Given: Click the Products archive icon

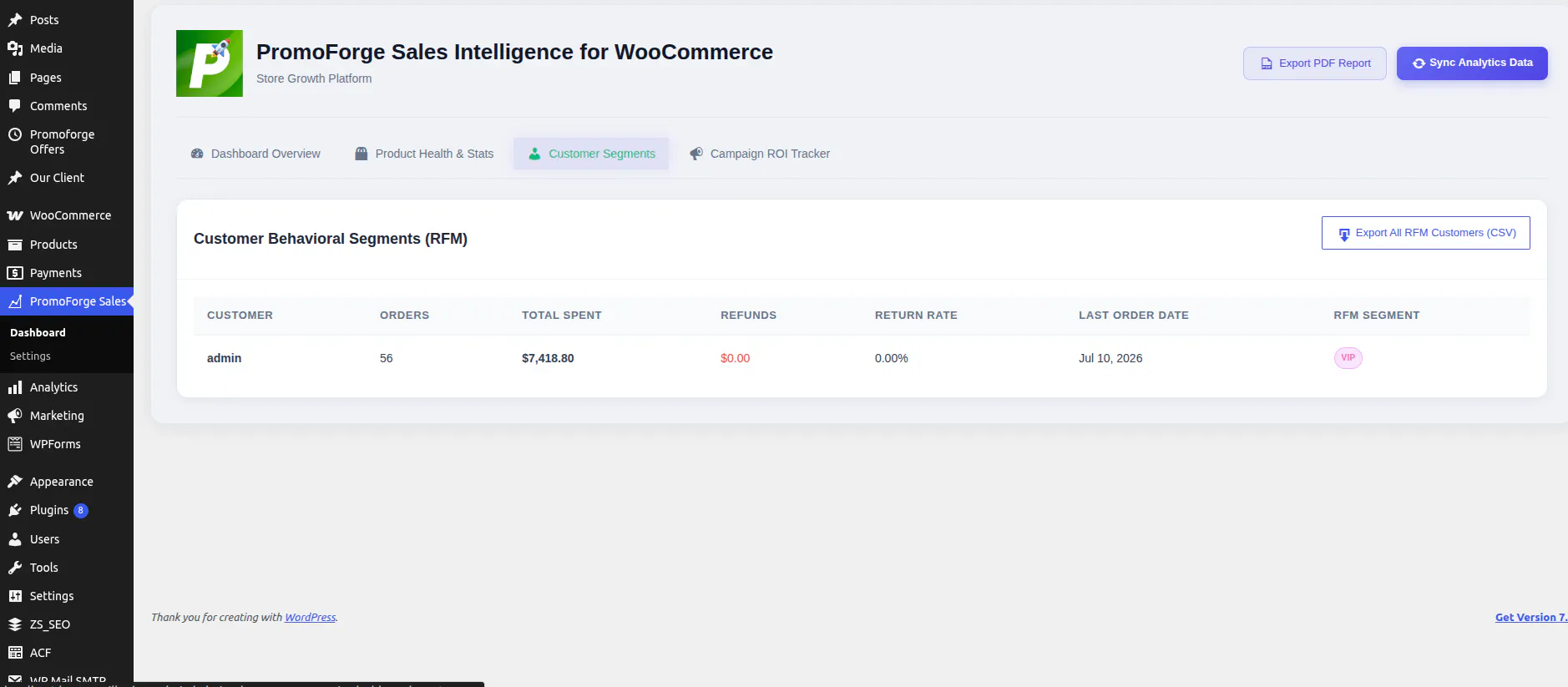Looking at the screenshot, I should 15,245.
